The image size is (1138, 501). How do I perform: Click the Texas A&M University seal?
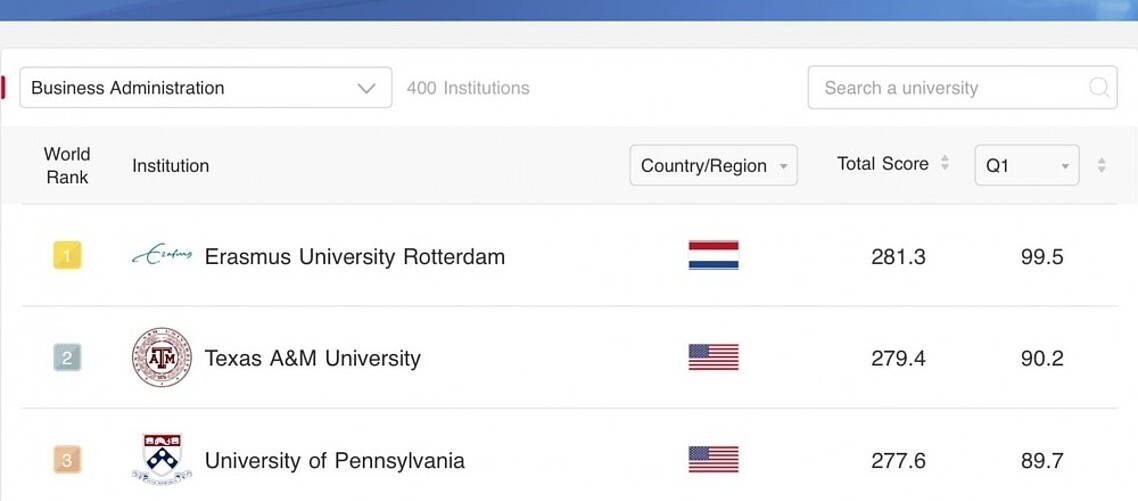tap(162, 357)
